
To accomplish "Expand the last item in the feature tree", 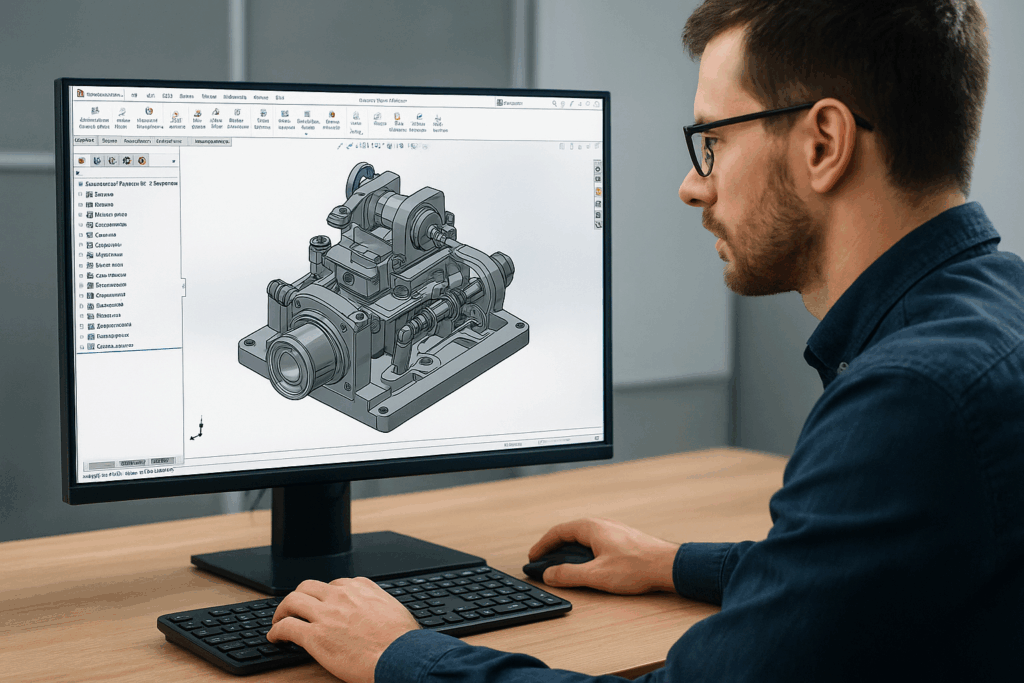I will (x=81, y=346).
